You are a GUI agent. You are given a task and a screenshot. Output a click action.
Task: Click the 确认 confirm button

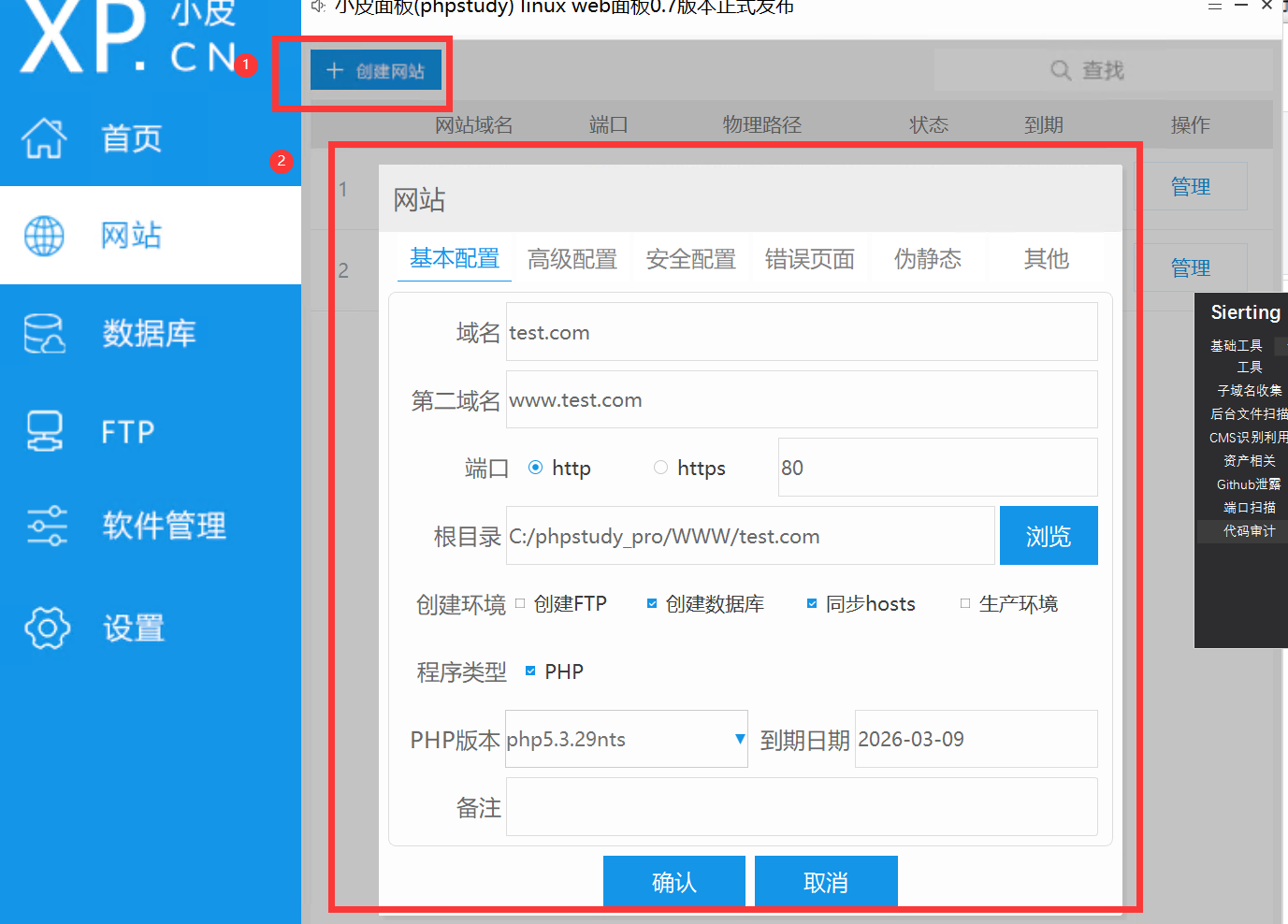point(673,881)
